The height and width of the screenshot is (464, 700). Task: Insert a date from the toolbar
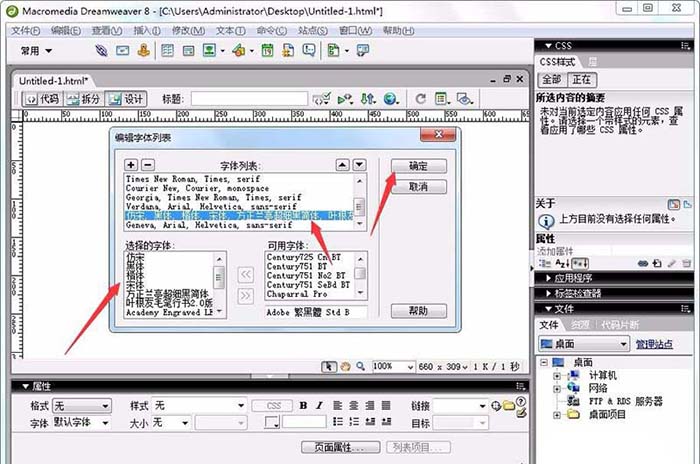267,50
